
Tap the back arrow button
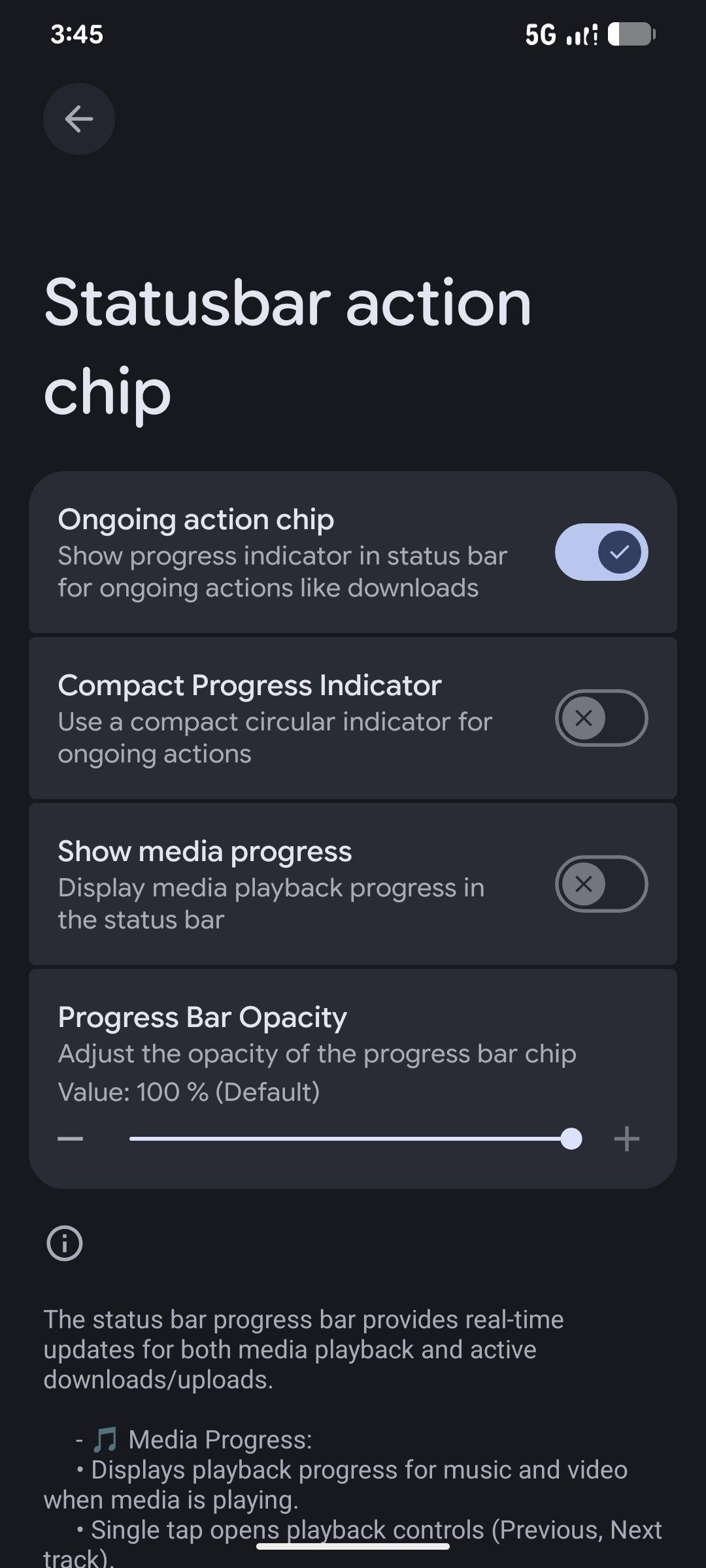(79, 119)
